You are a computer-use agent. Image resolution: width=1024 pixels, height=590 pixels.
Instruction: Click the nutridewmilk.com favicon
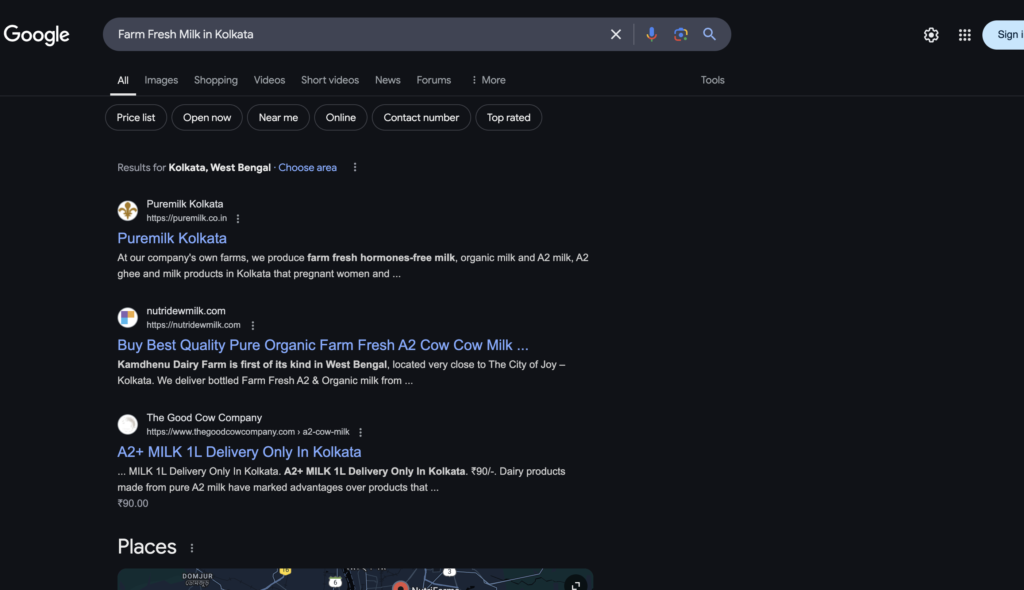tap(127, 318)
